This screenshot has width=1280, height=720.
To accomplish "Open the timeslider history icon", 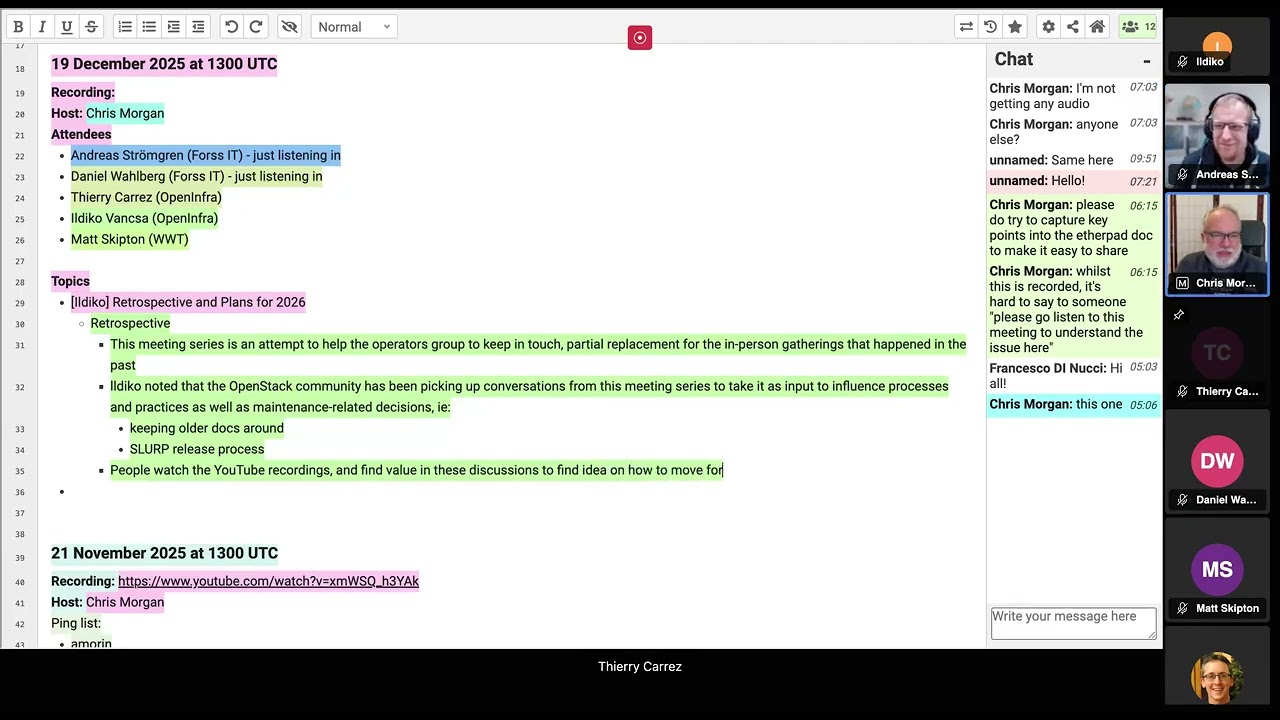I will click(990, 27).
